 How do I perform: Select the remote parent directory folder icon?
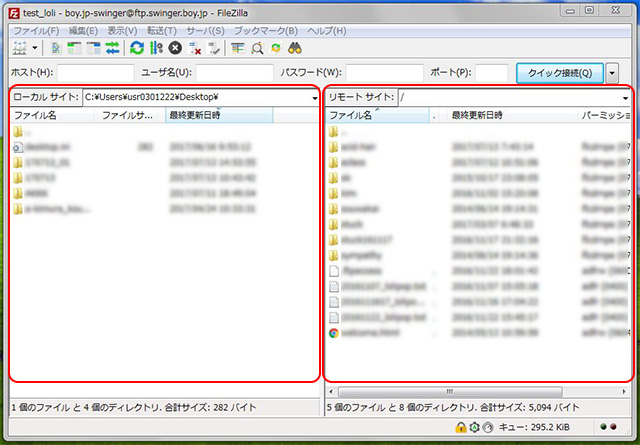tap(333, 131)
